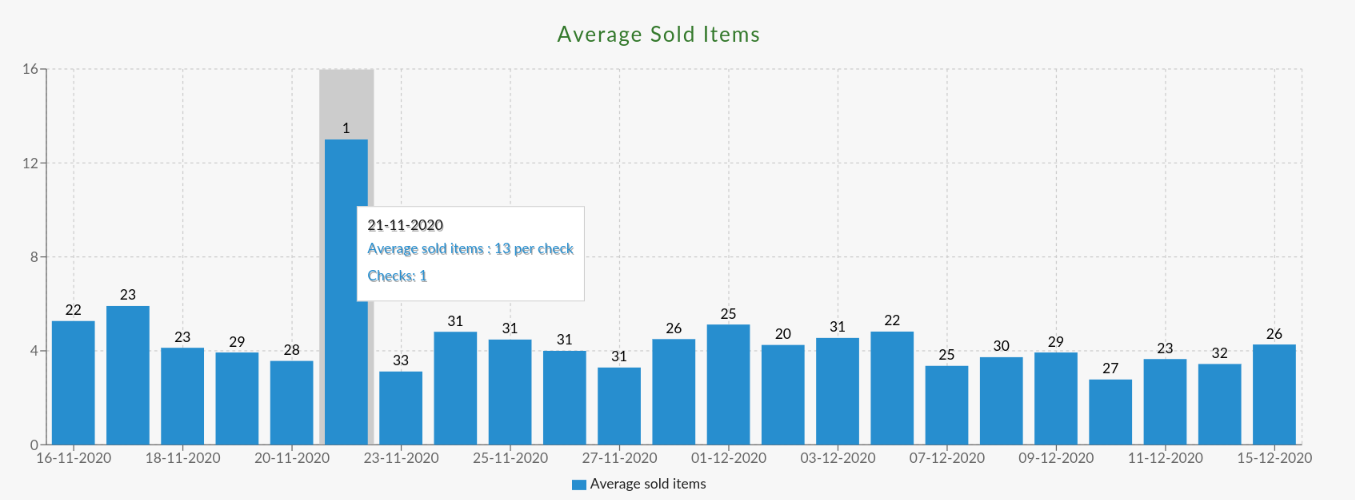This screenshot has height=500, width=1355.
Task: Select the bar above the 16-11-2020 label
Action: 73,383
